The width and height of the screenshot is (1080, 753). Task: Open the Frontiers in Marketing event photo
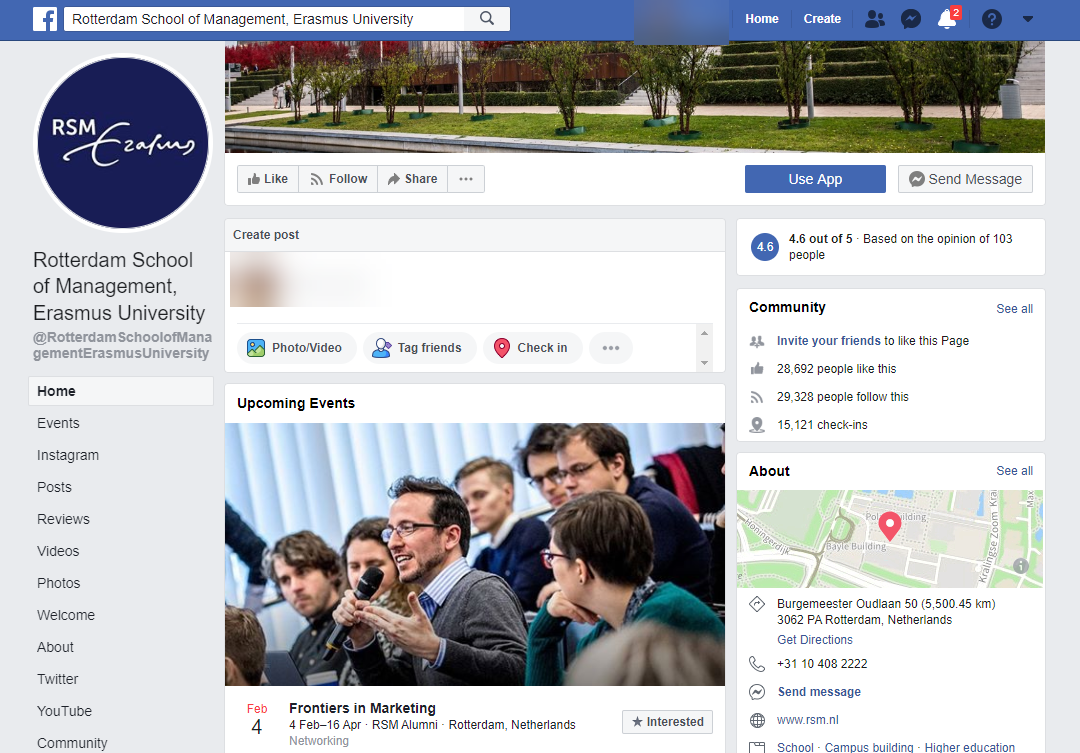point(474,554)
